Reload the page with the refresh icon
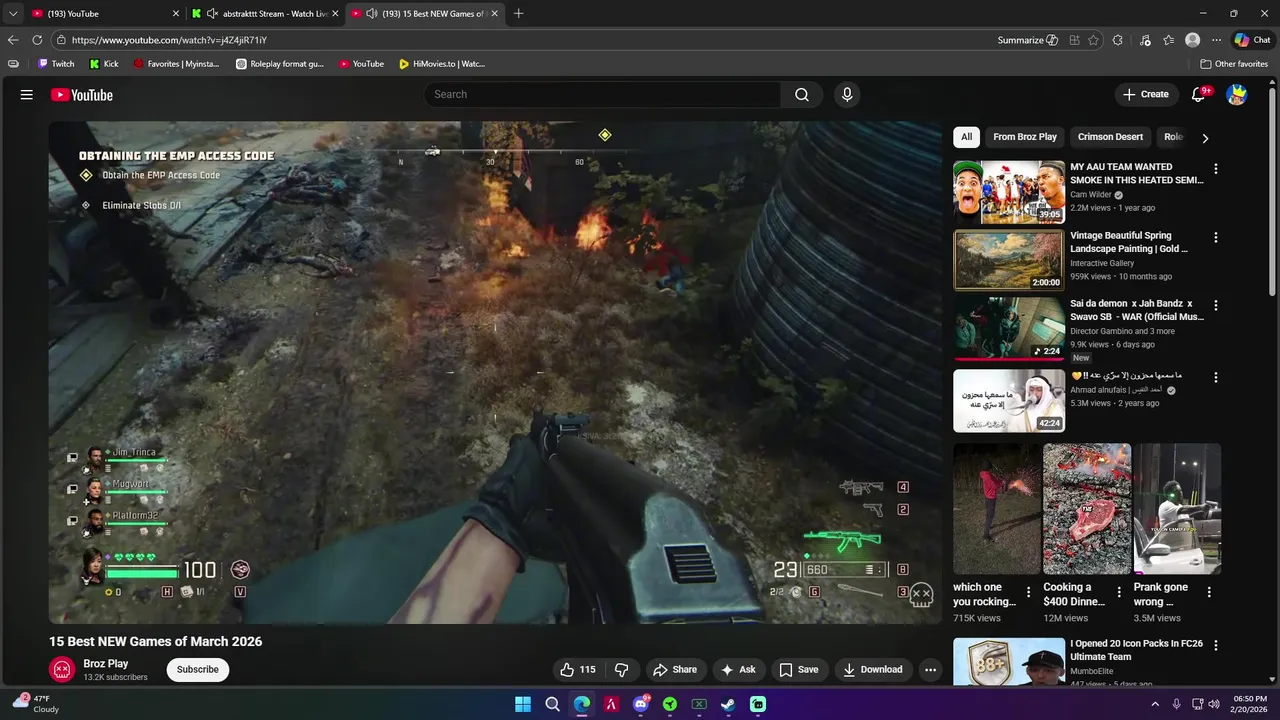1280x720 pixels. coord(37,40)
